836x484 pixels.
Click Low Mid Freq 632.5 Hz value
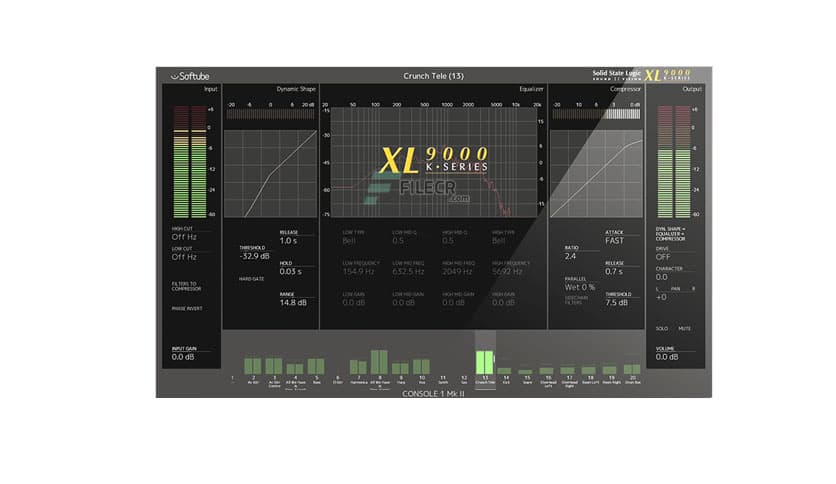click(x=408, y=272)
